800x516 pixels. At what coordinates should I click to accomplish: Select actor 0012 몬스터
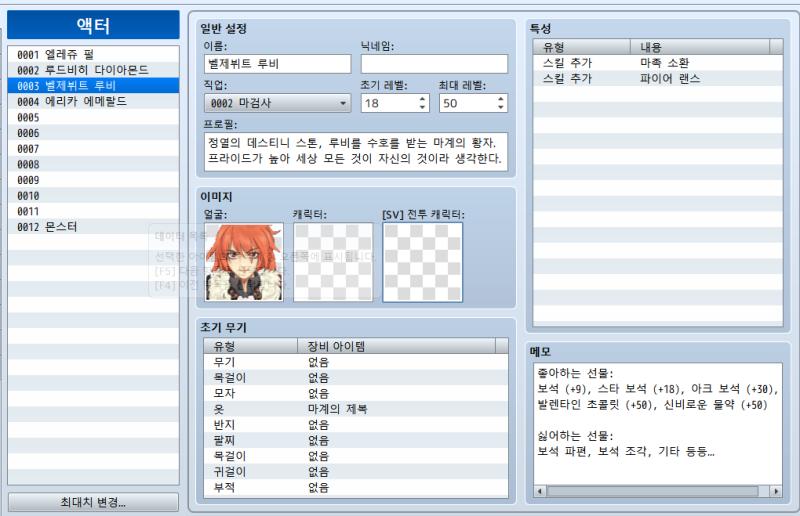[x=93, y=227]
